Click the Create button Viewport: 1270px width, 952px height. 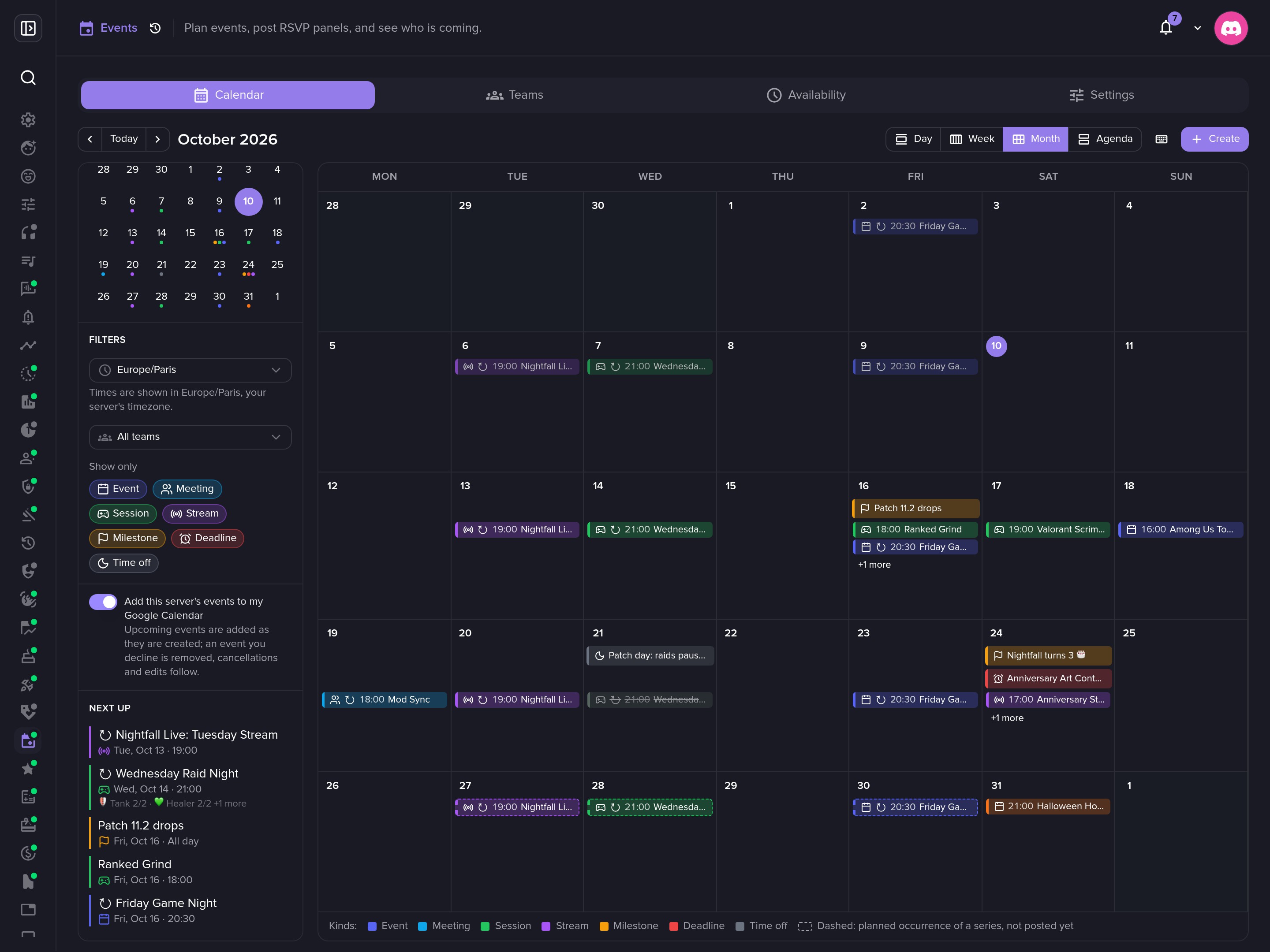click(1214, 139)
